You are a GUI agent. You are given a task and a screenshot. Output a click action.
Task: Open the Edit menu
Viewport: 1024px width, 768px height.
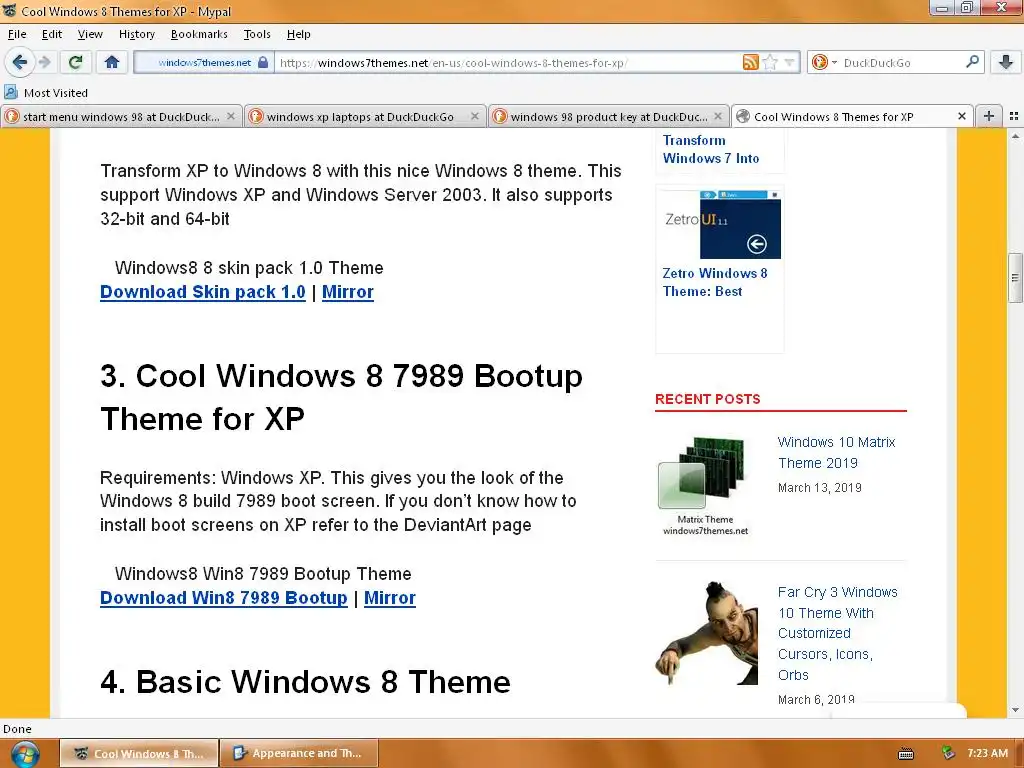click(x=52, y=35)
